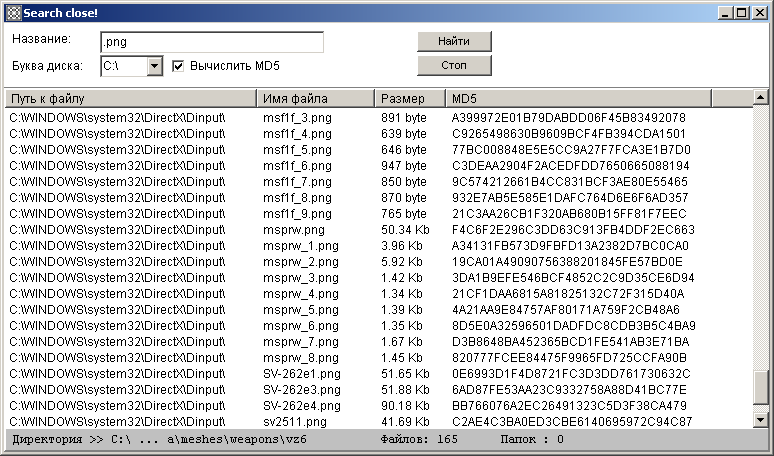Image resolution: width=774 pixels, height=456 pixels.
Task: Minimize the Search close! window
Action: coord(725,13)
